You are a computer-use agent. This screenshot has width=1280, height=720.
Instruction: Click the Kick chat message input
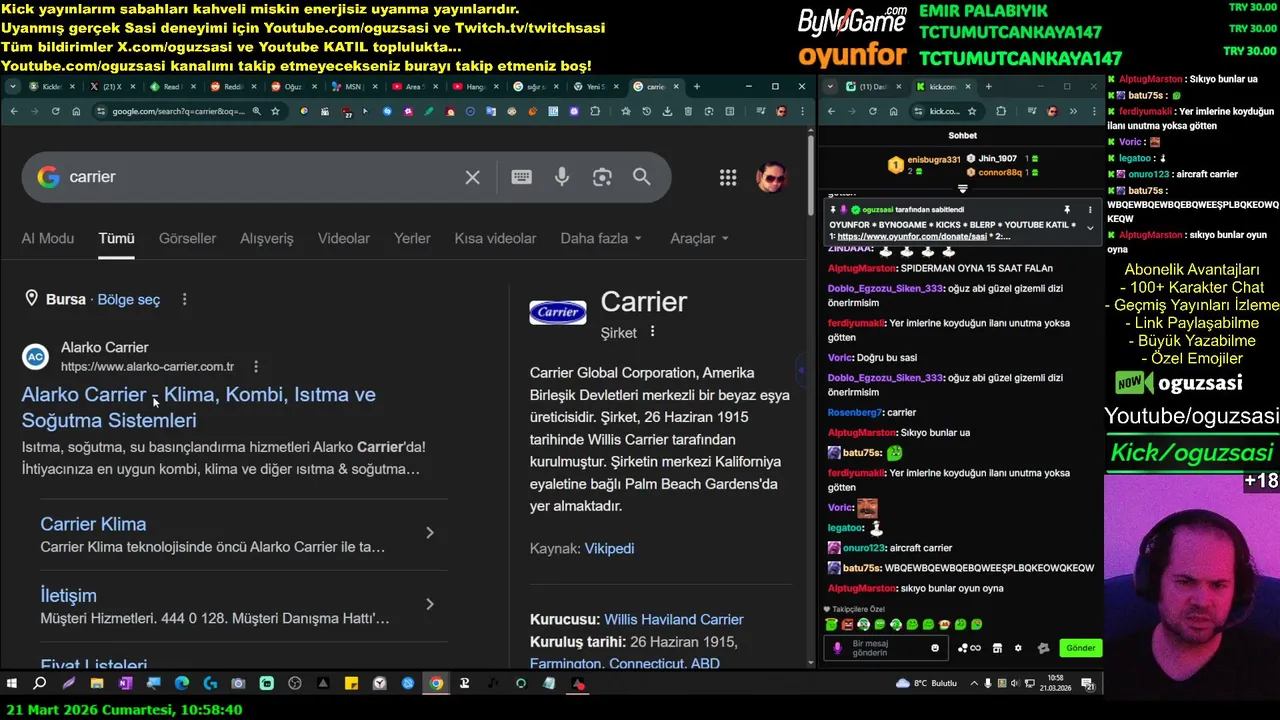pos(885,648)
